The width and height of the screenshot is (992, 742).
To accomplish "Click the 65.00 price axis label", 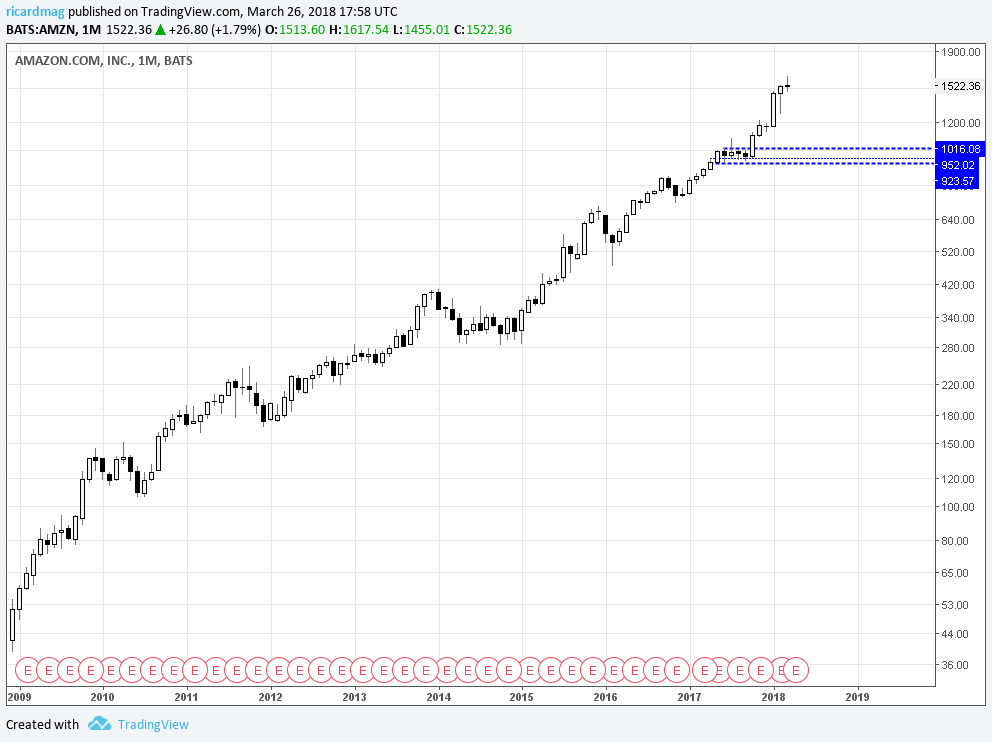I will click(x=955, y=573).
